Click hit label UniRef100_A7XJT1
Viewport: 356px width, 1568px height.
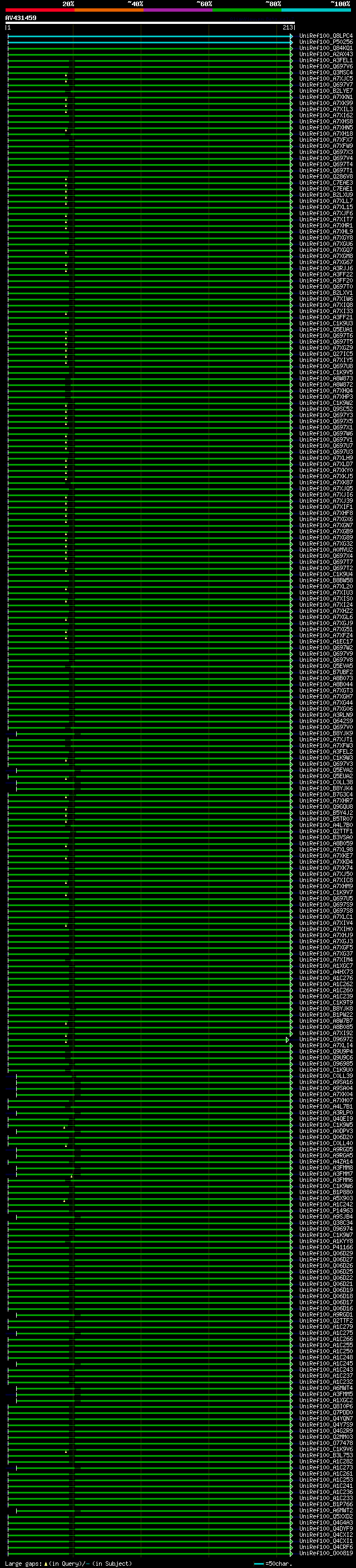(x=317, y=740)
